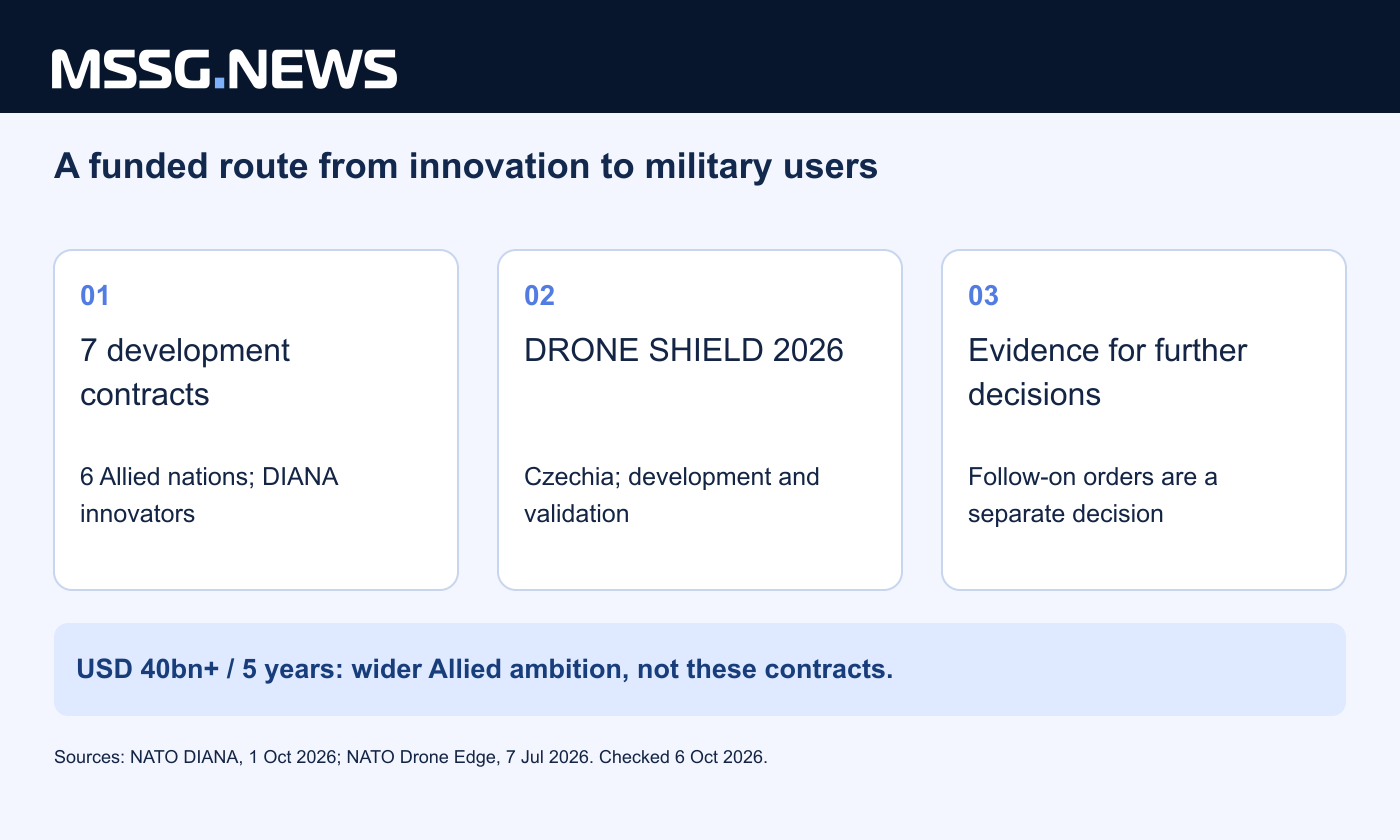Screen dimensions: 1400x840
Task: Click the "7 development contracts" heading
Action: [185, 372]
